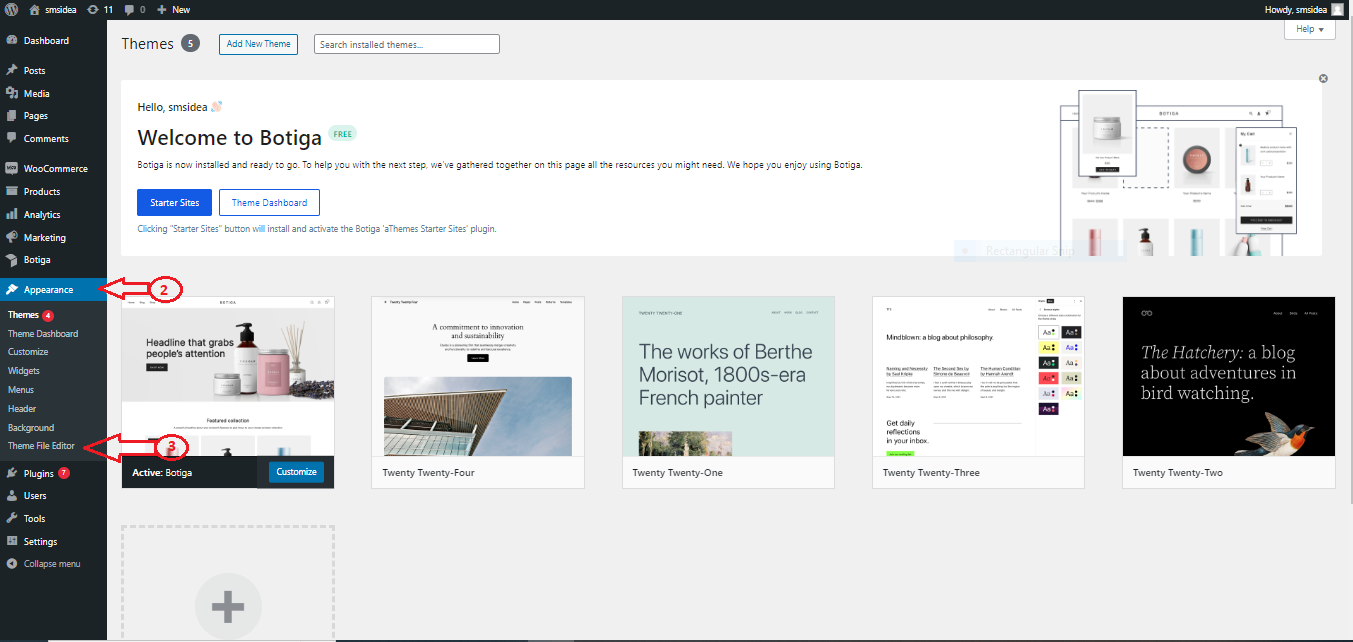1353x642 pixels.
Task: Open Customize in Appearance submenu
Action: 28,352
